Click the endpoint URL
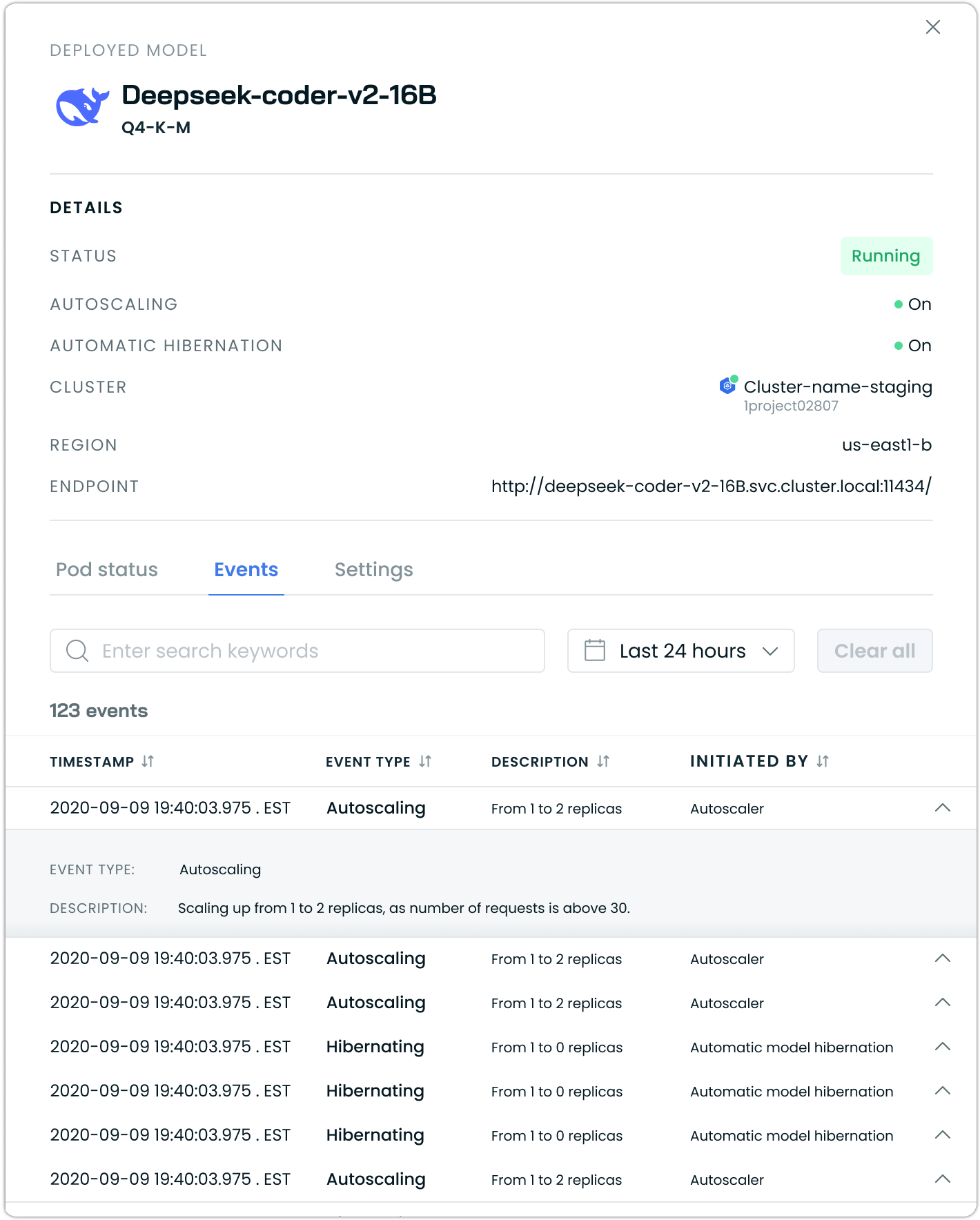Image resolution: width=980 pixels, height=1220 pixels. (712, 486)
